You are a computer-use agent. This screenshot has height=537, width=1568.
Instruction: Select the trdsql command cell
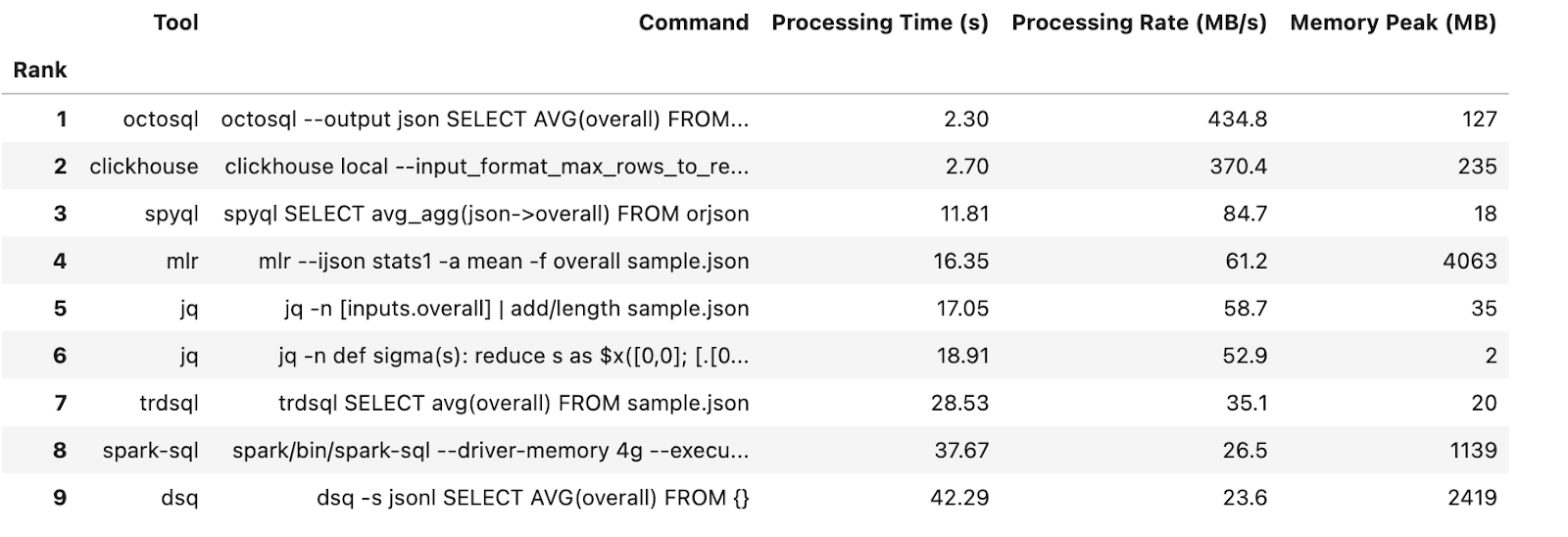coord(514,403)
